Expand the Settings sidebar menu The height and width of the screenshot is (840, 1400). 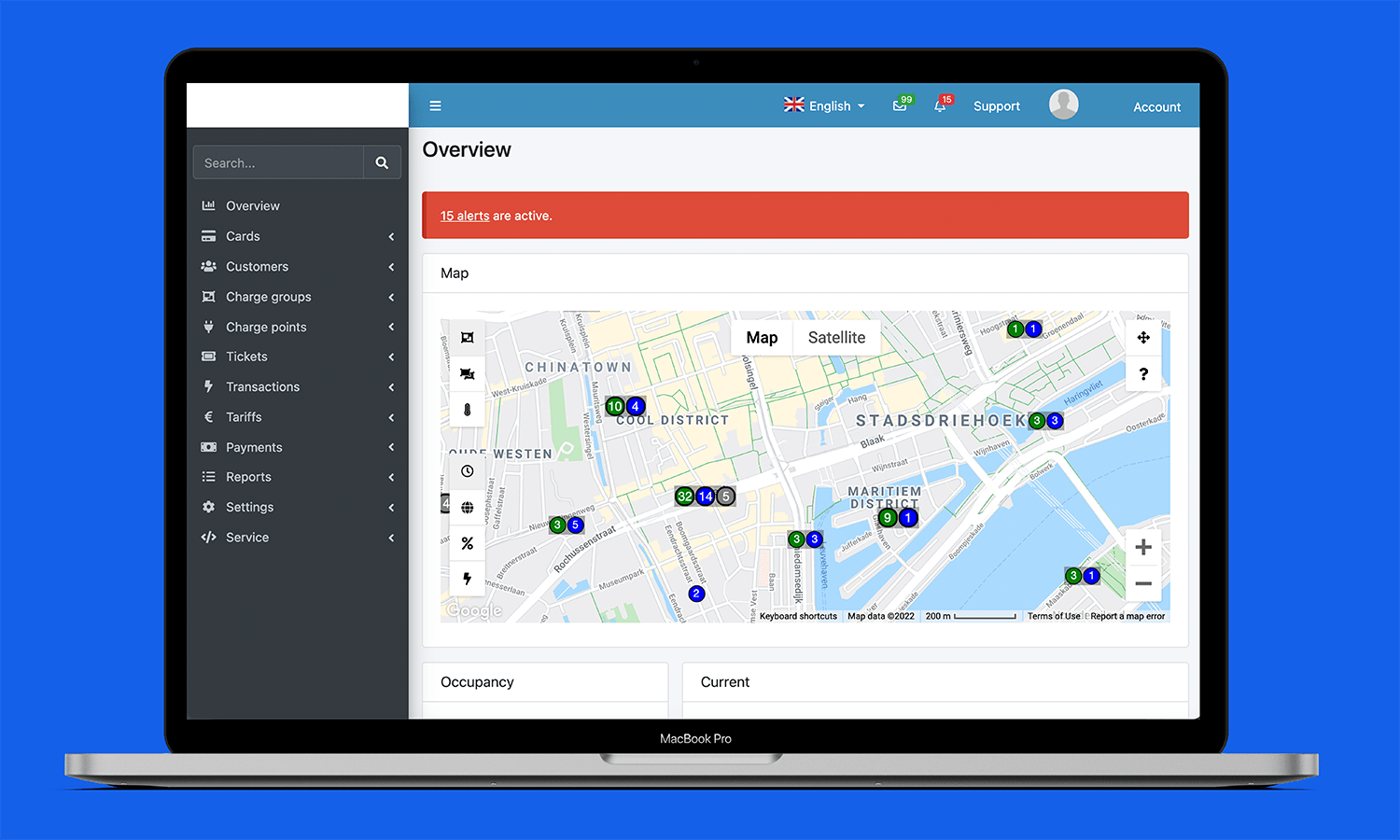click(250, 508)
